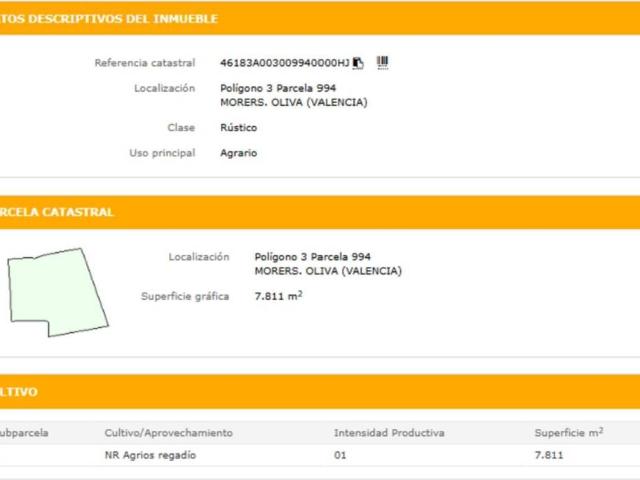Click 'Polígono 3 Parcela 994' beside the parcel thumbnail
This screenshot has width=640, height=480.
tap(312, 257)
